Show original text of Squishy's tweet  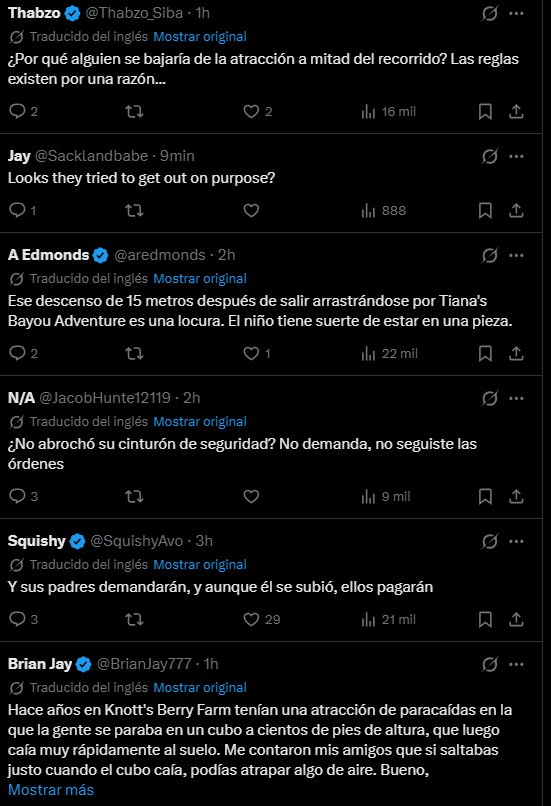pos(200,564)
